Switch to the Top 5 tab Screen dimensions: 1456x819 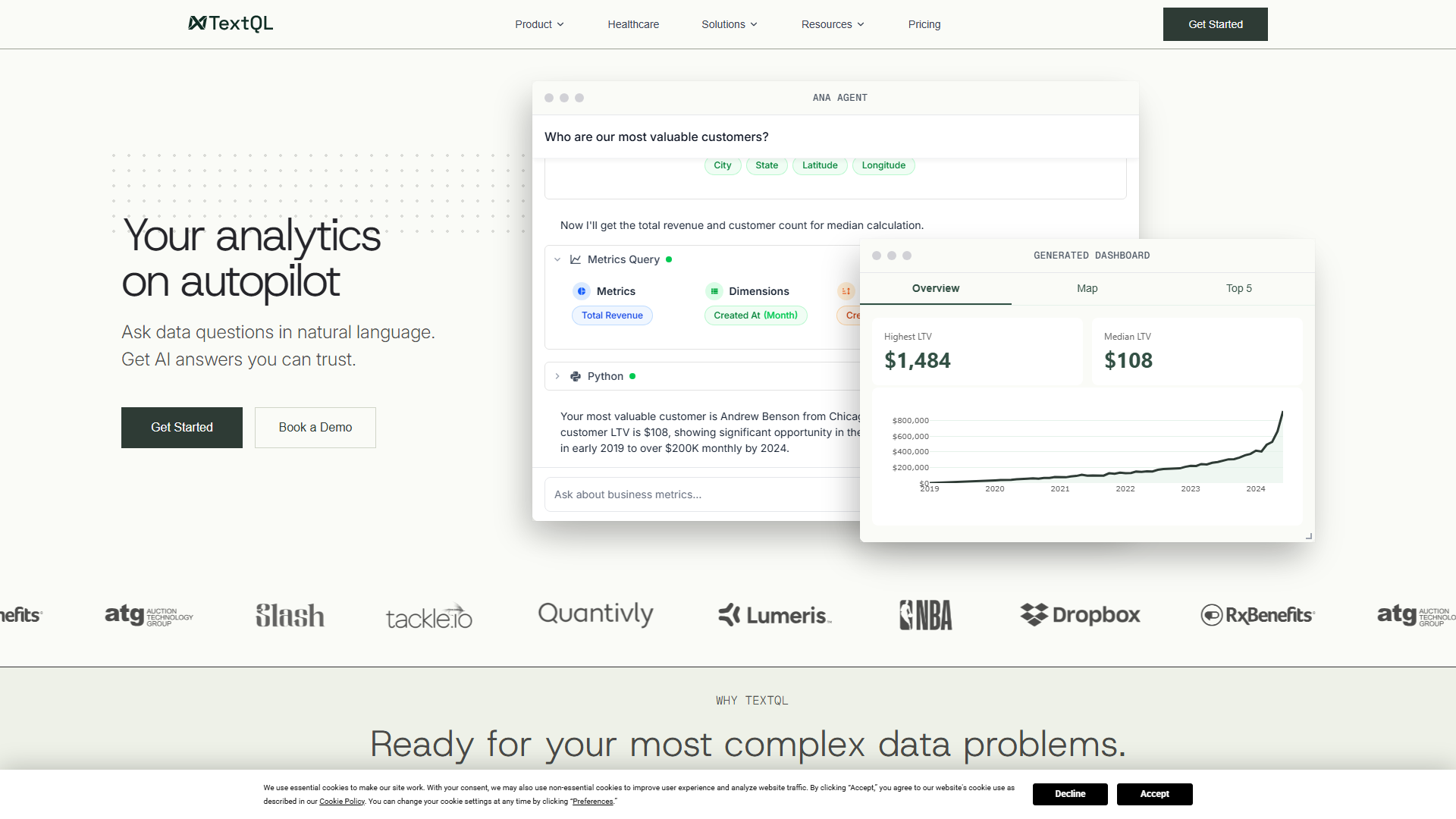(x=1238, y=288)
